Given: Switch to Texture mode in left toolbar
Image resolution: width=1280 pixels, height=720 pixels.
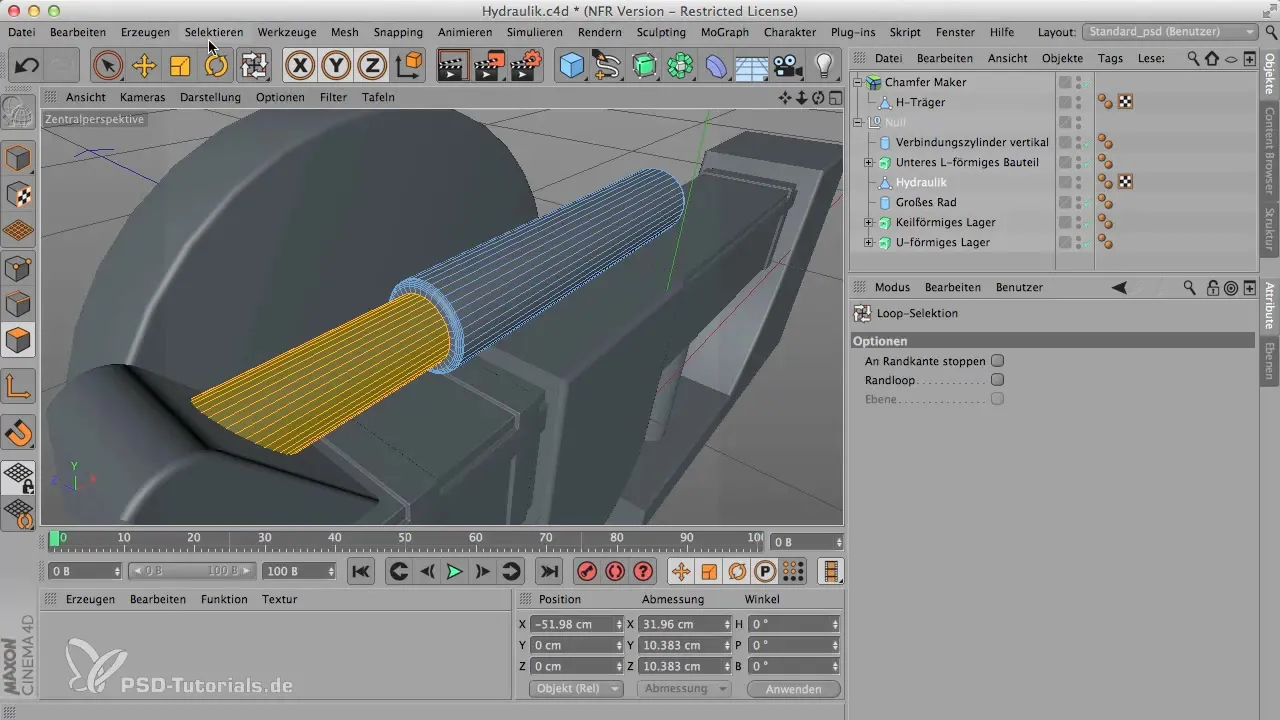Looking at the screenshot, I should pos(19,195).
